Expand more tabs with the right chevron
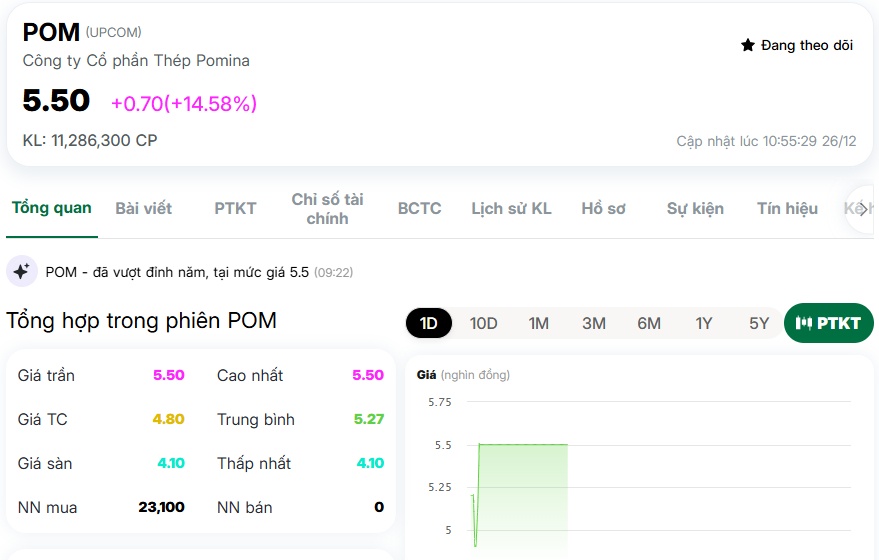 pos(863,209)
